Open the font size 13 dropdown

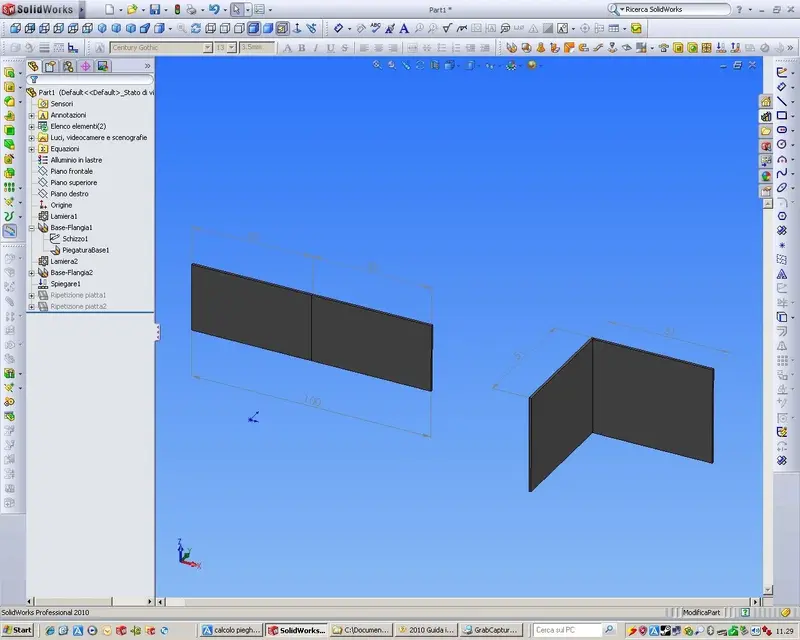point(231,47)
